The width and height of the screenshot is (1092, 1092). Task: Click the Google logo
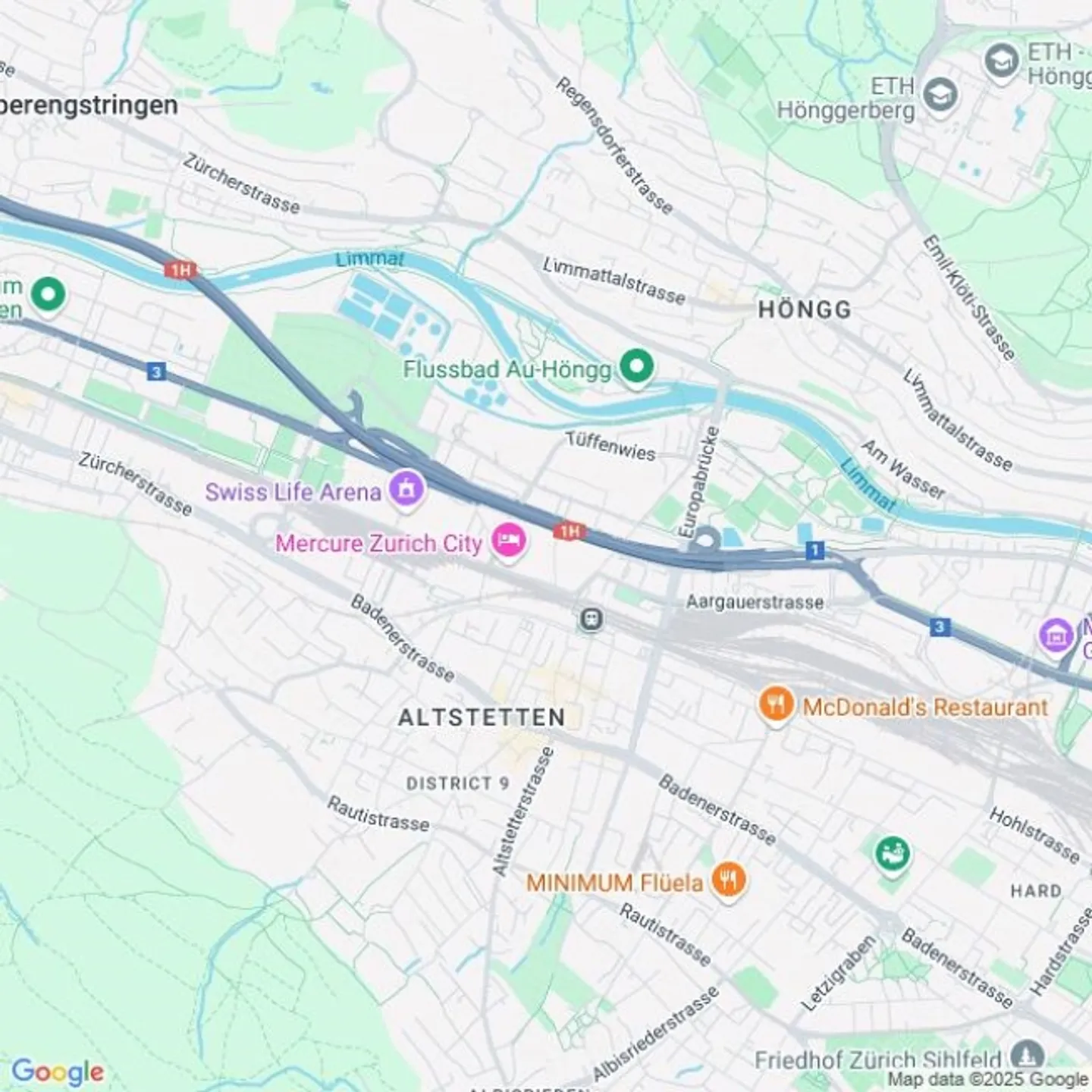pos(58,1072)
